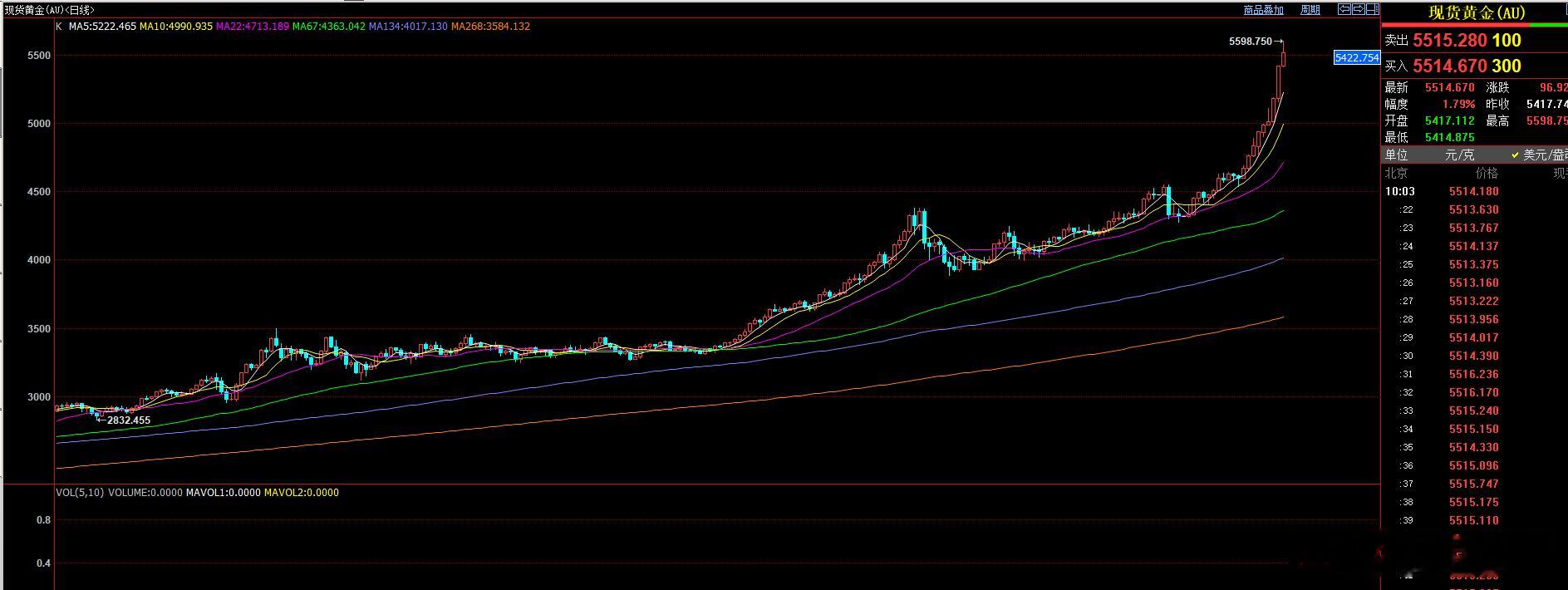This screenshot has height=590, width=1568.
Task: Click the MA22:4713.189 indicator label
Action: coord(253,27)
